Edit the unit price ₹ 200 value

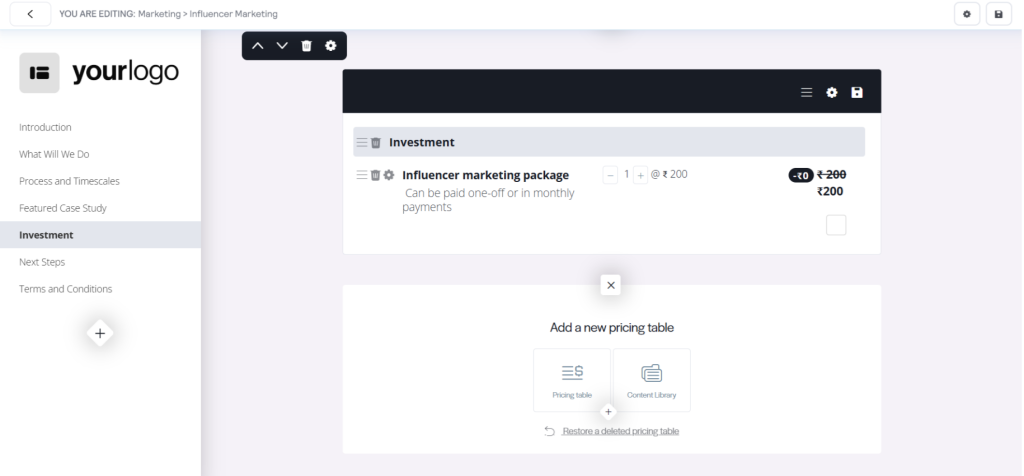[675, 174]
